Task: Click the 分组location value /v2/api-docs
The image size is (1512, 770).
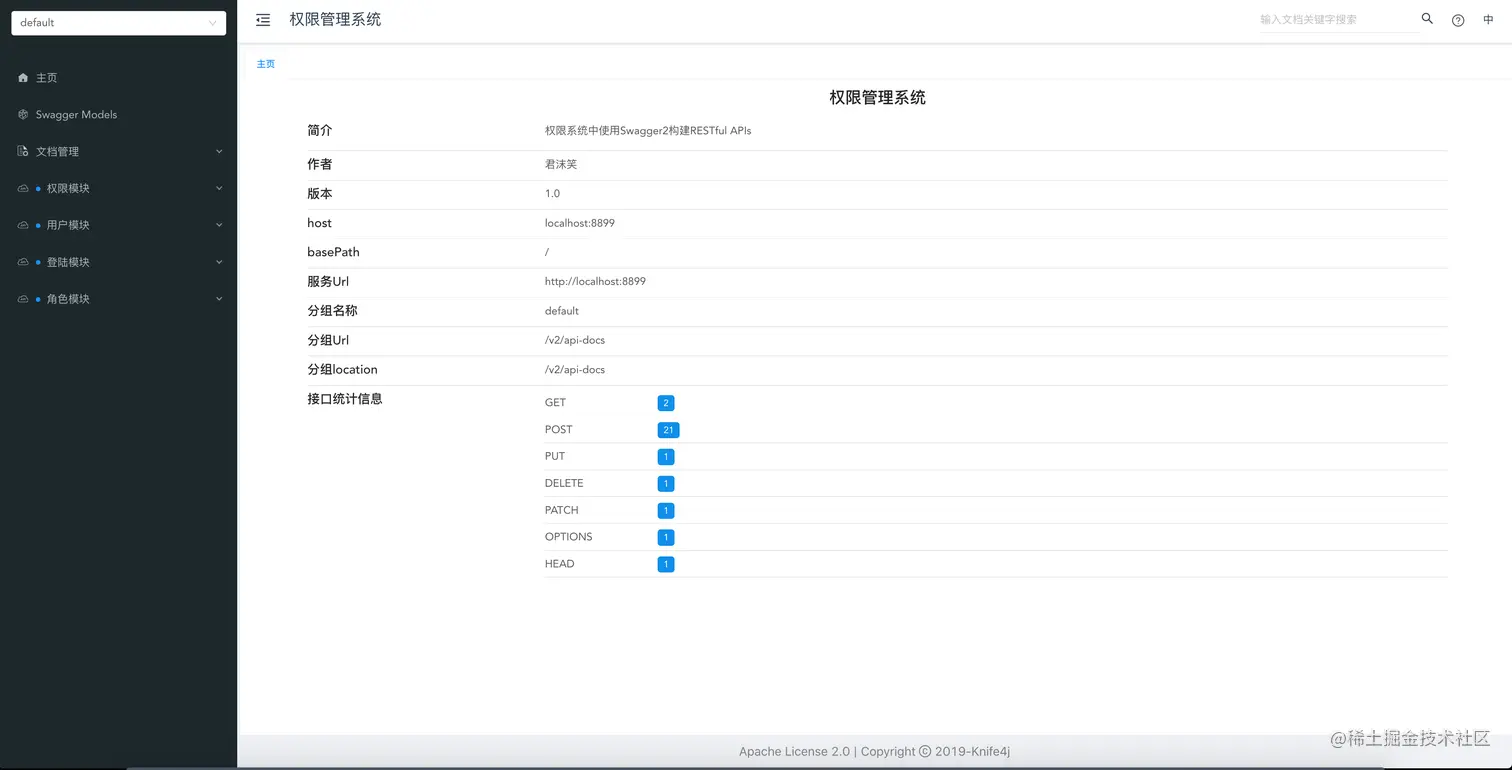Action: (x=575, y=370)
